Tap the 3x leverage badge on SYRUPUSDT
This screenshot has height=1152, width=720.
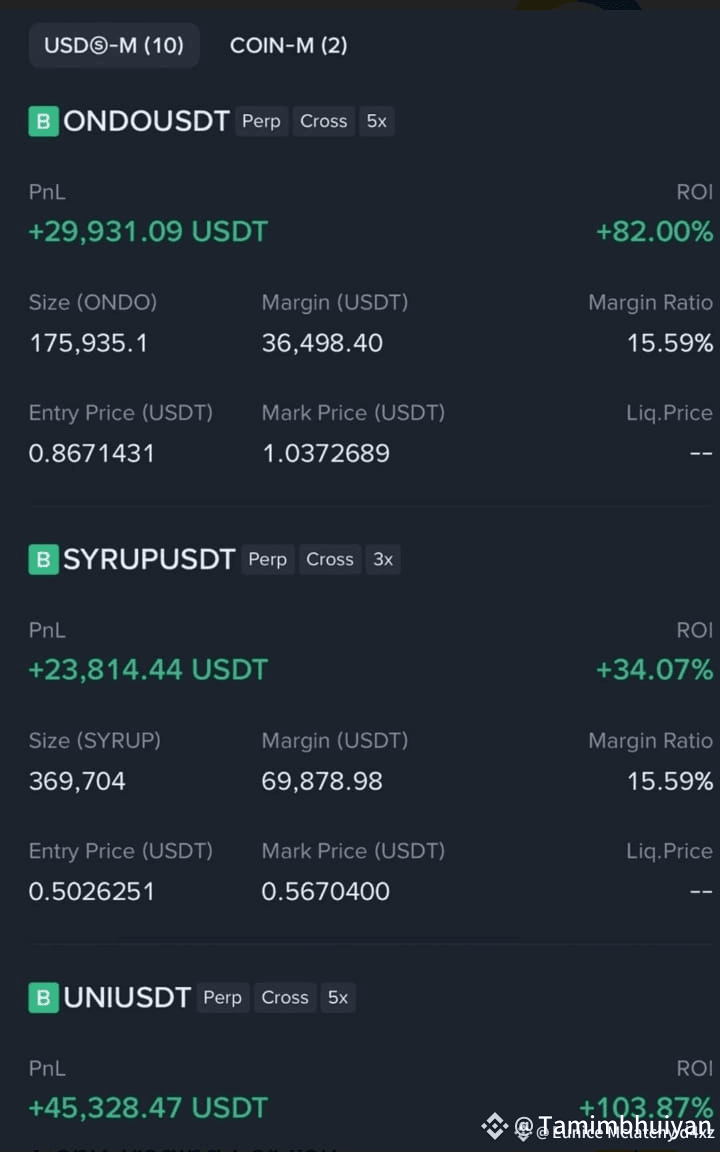pos(383,560)
